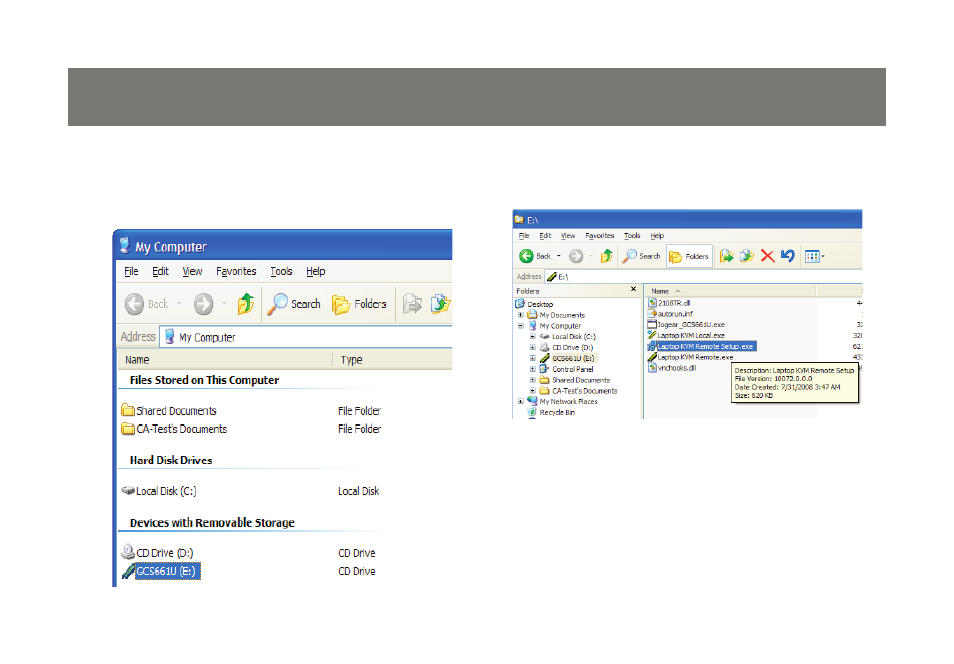Viewport: 954px width, 664px height.
Task: Select file Laptop KVM Remote.exe
Action: click(x=691, y=357)
